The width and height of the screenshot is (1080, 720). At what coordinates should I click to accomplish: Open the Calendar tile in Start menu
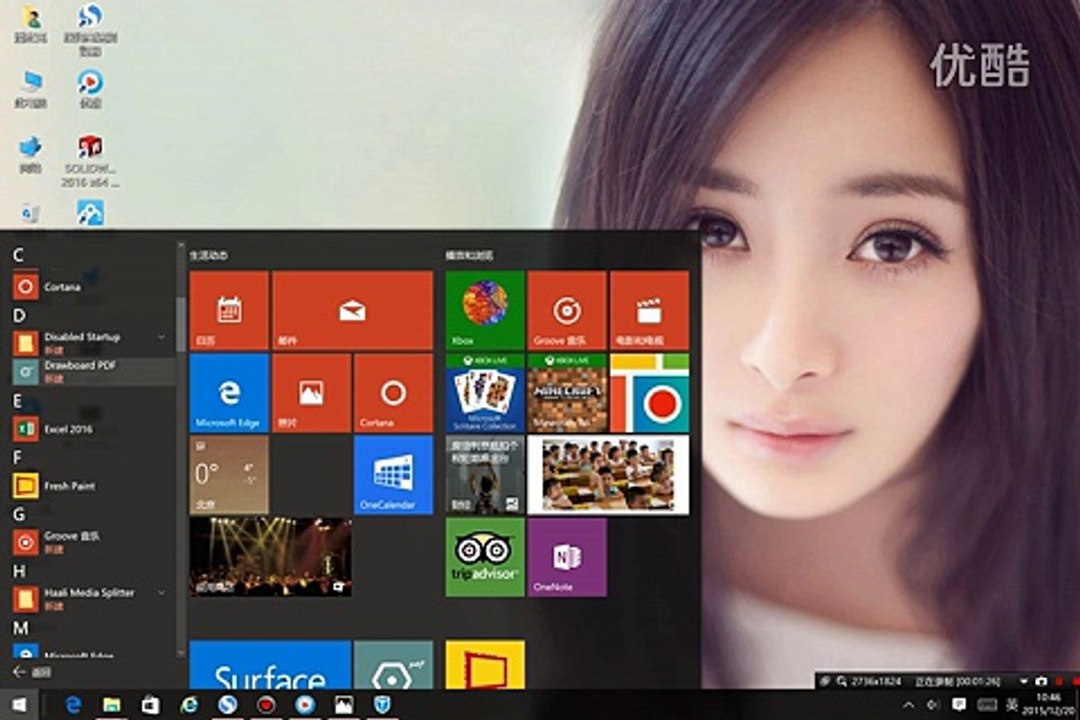[x=229, y=310]
